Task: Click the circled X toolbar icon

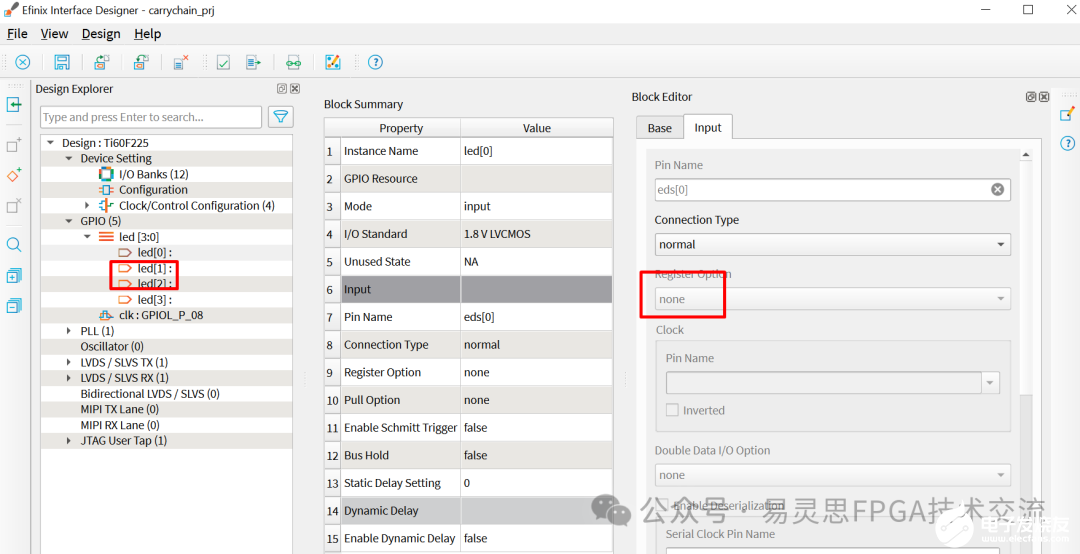Action: (23, 62)
